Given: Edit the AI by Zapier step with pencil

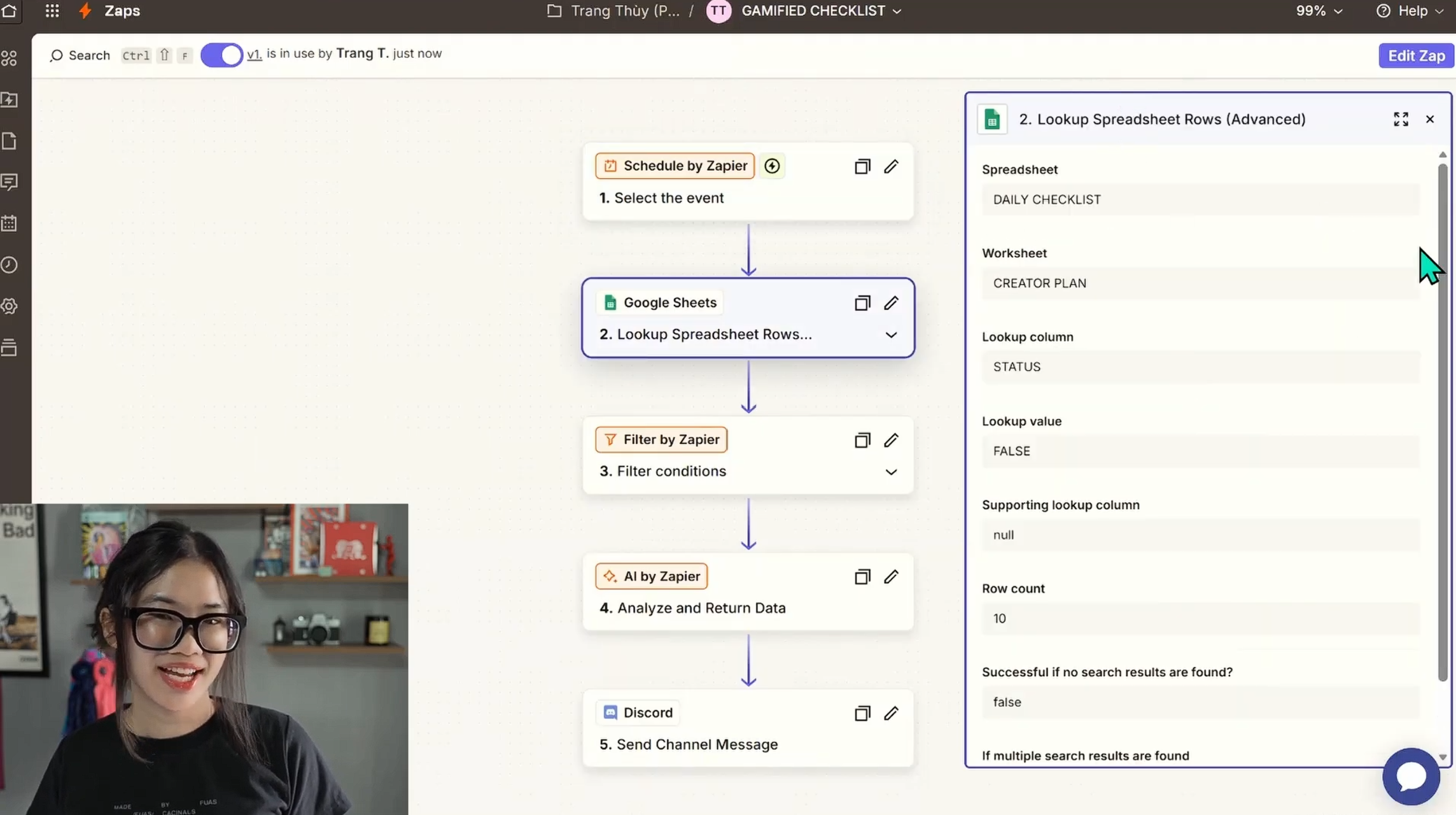Looking at the screenshot, I should click(x=891, y=577).
